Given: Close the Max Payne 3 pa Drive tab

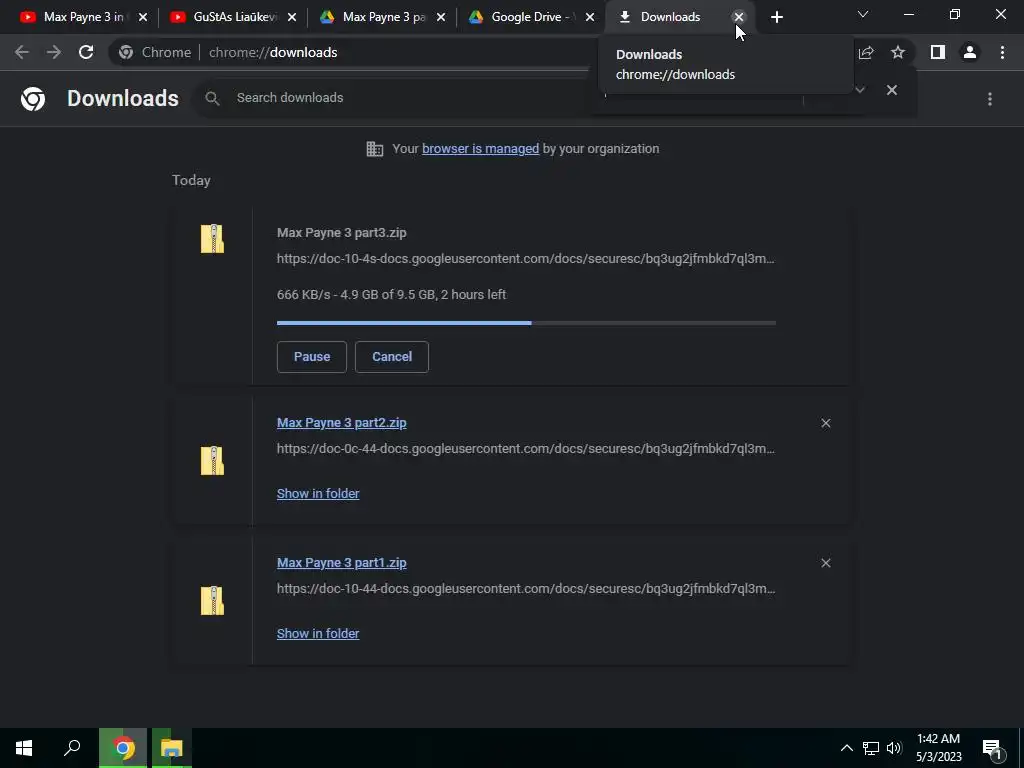Looking at the screenshot, I should coord(441,18).
